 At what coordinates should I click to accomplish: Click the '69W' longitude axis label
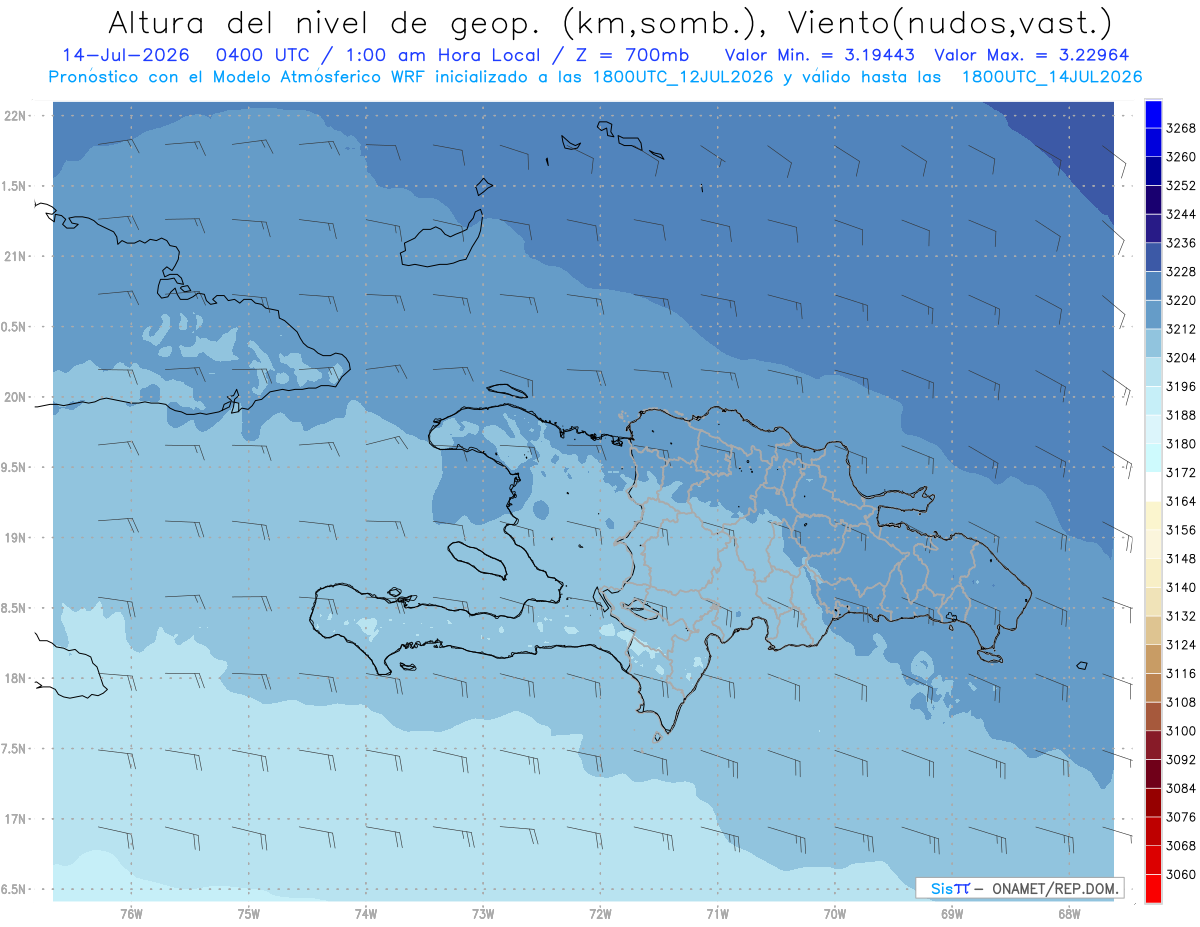click(x=952, y=914)
